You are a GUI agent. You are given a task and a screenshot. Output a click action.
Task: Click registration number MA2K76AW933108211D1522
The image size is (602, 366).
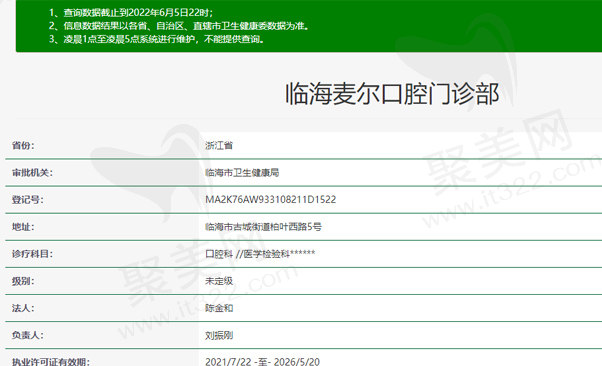pyautogui.click(x=271, y=200)
